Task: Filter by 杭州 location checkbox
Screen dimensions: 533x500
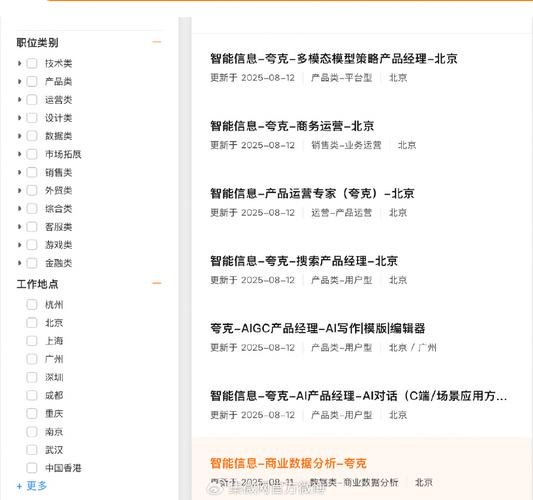Action: pos(32,304)
